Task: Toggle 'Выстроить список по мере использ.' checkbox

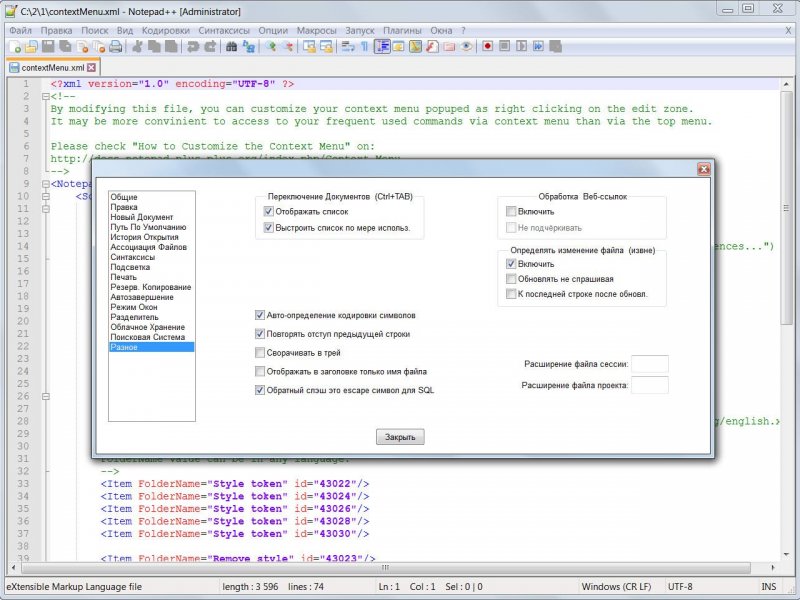Action: coord(268,228)
